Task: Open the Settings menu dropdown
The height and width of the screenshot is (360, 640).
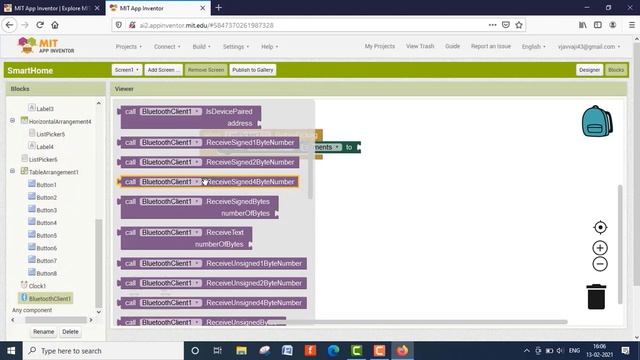Action: [x=236, y=47]
